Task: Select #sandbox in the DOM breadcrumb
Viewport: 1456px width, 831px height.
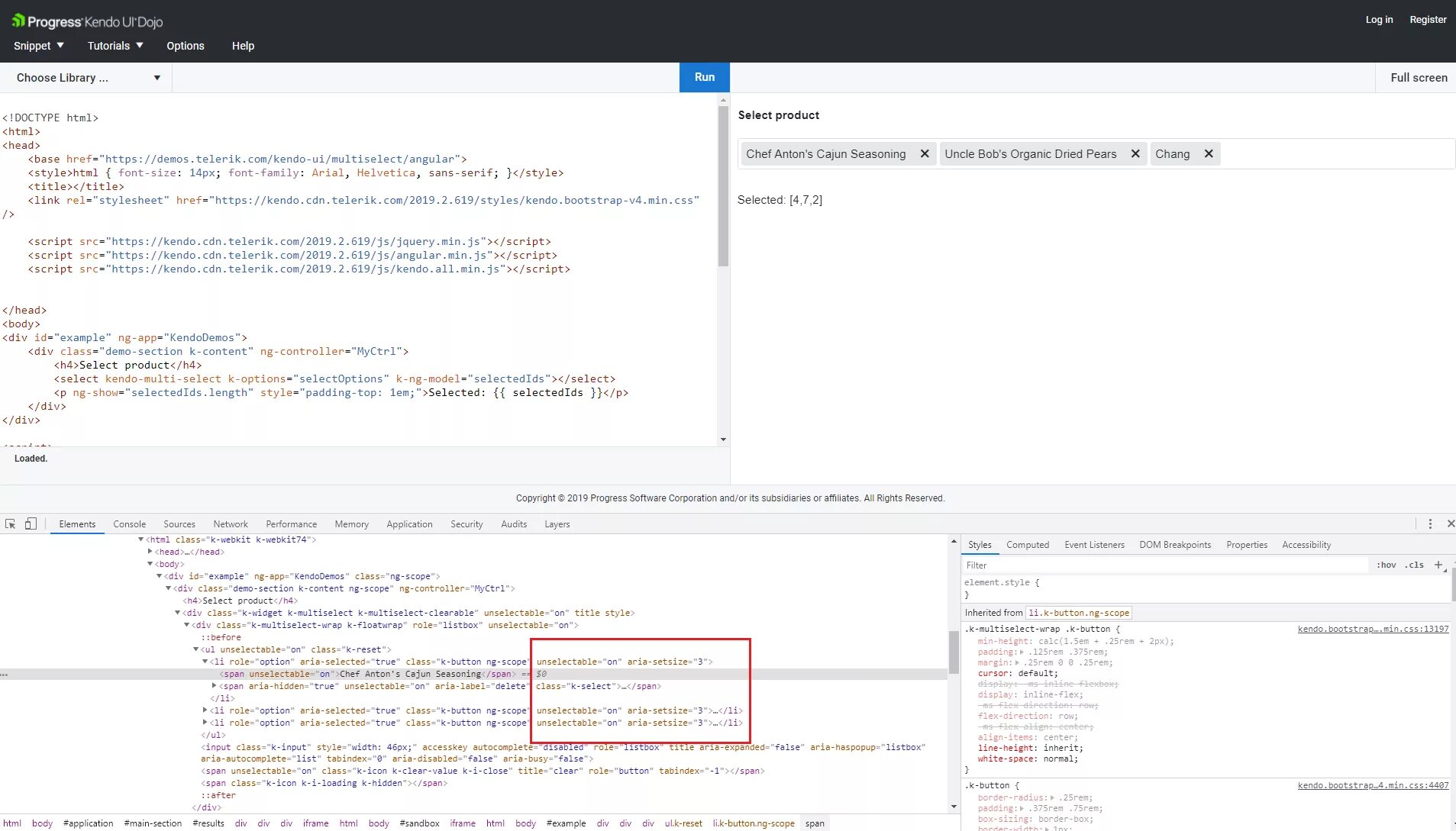Action: [x=419, y=823]
